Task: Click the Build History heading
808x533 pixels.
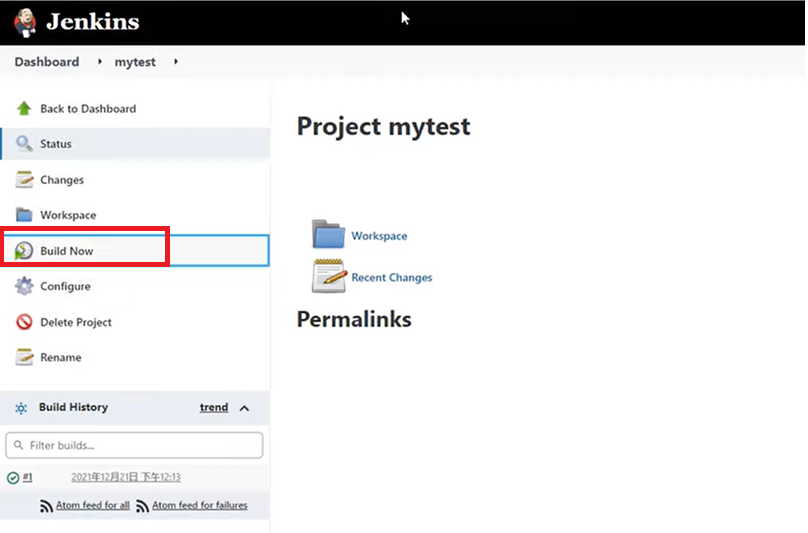Action: coord(74,407)
